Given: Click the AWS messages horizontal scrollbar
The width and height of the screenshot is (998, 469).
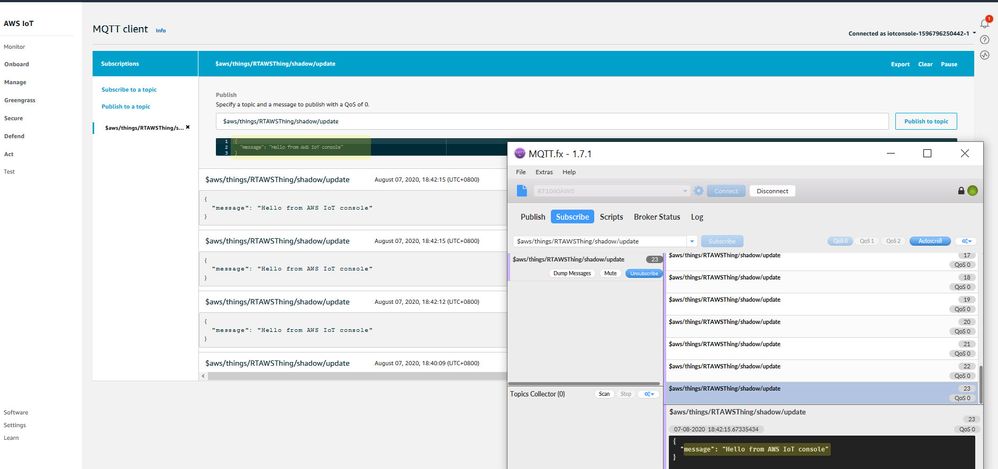Looking at the screenshot, I should 356,376.
